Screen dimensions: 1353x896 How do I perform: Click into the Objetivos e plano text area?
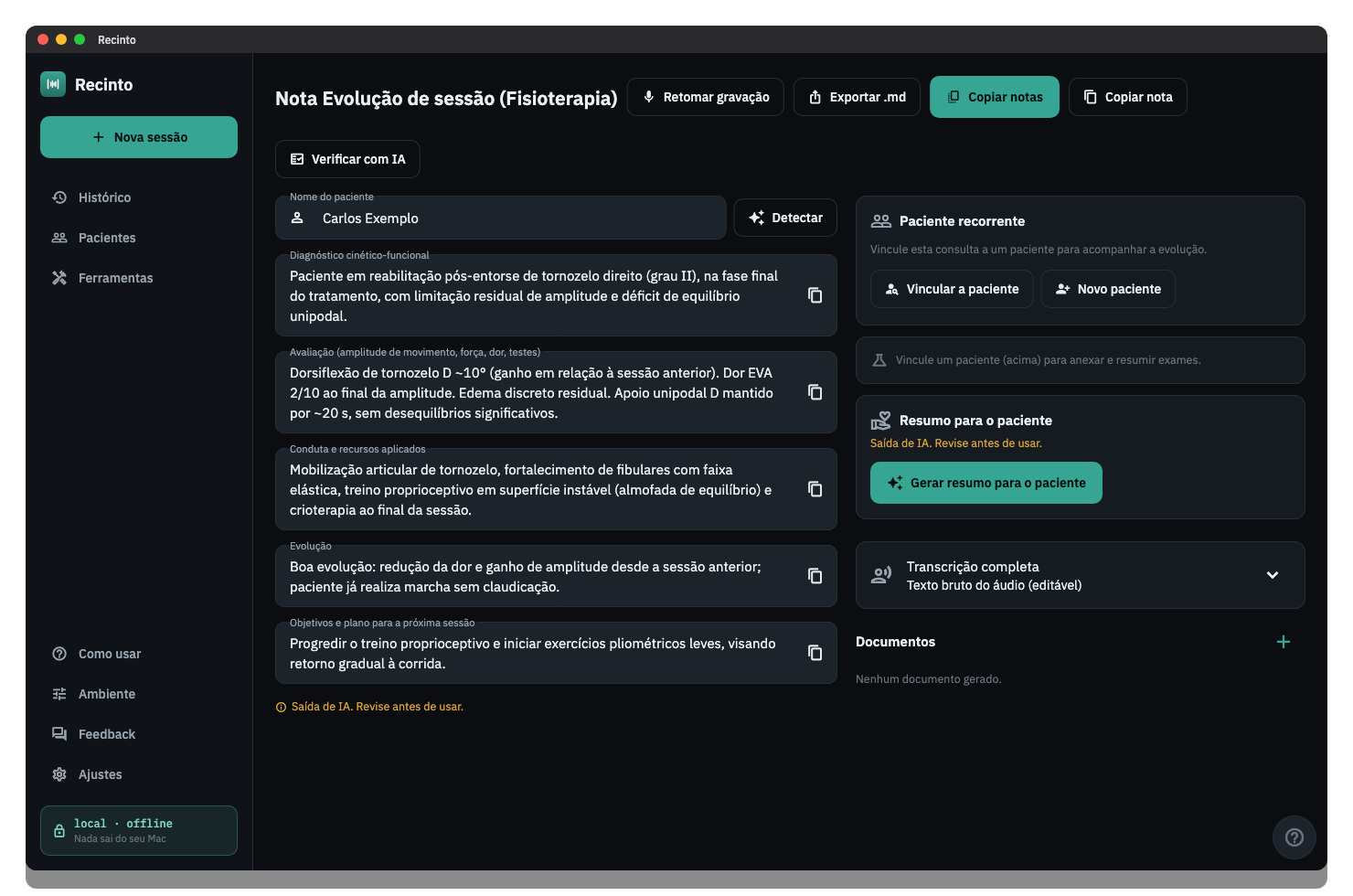pyautogui.click(x=535, y=654)
